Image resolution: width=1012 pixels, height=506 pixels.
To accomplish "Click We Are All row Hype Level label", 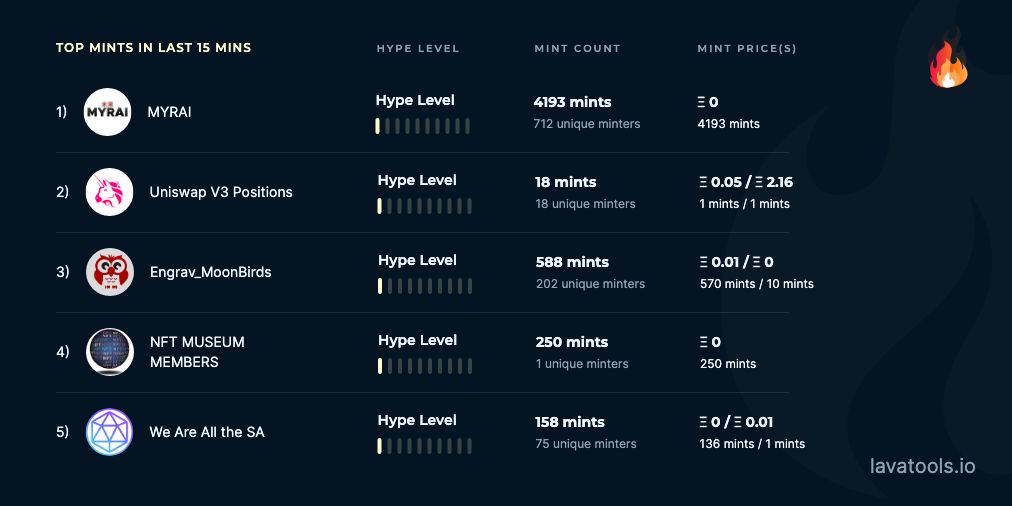I will (x=417, y=420).
